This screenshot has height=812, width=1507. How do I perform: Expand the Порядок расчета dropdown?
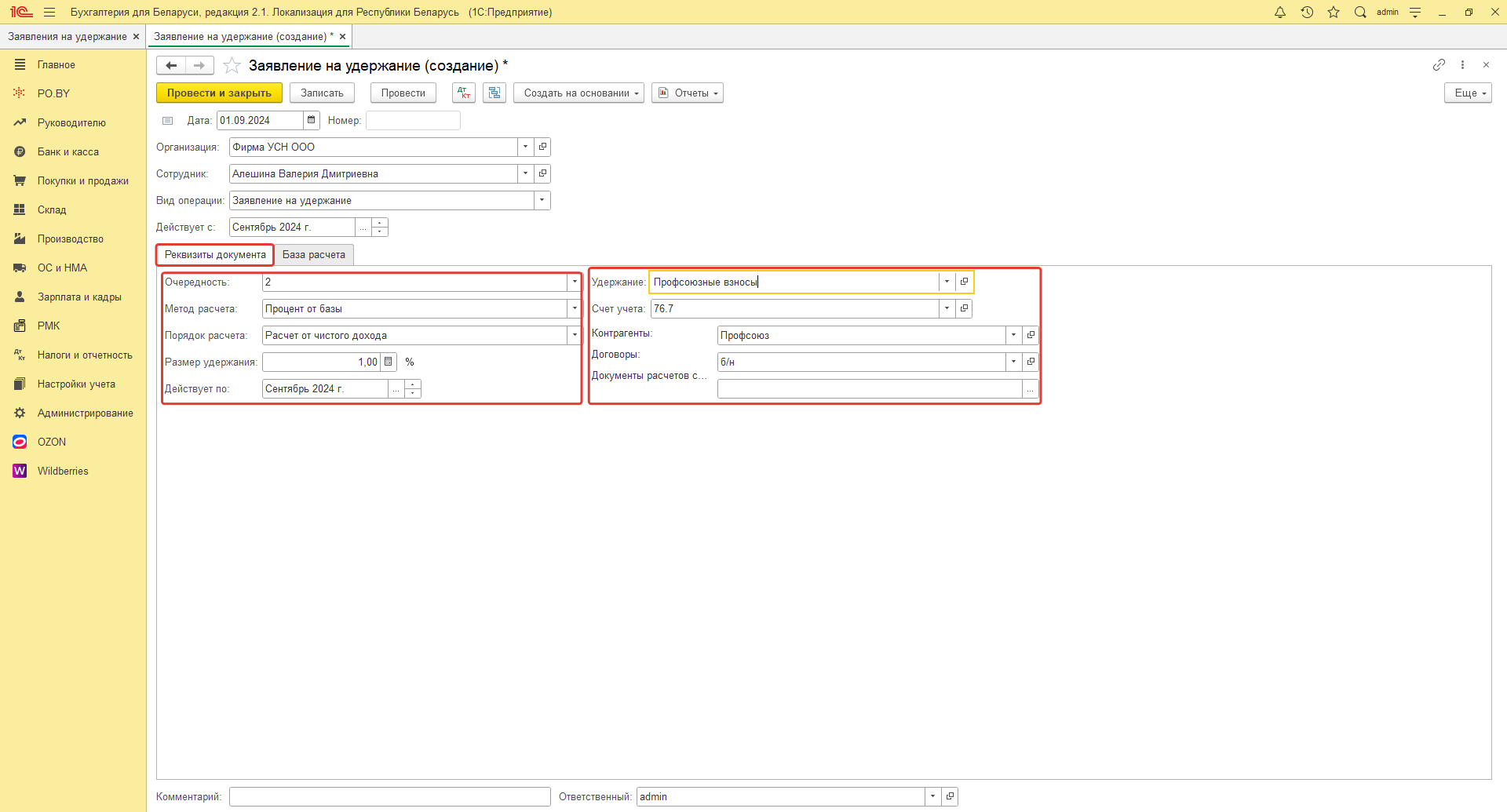[x=575, y=335]
